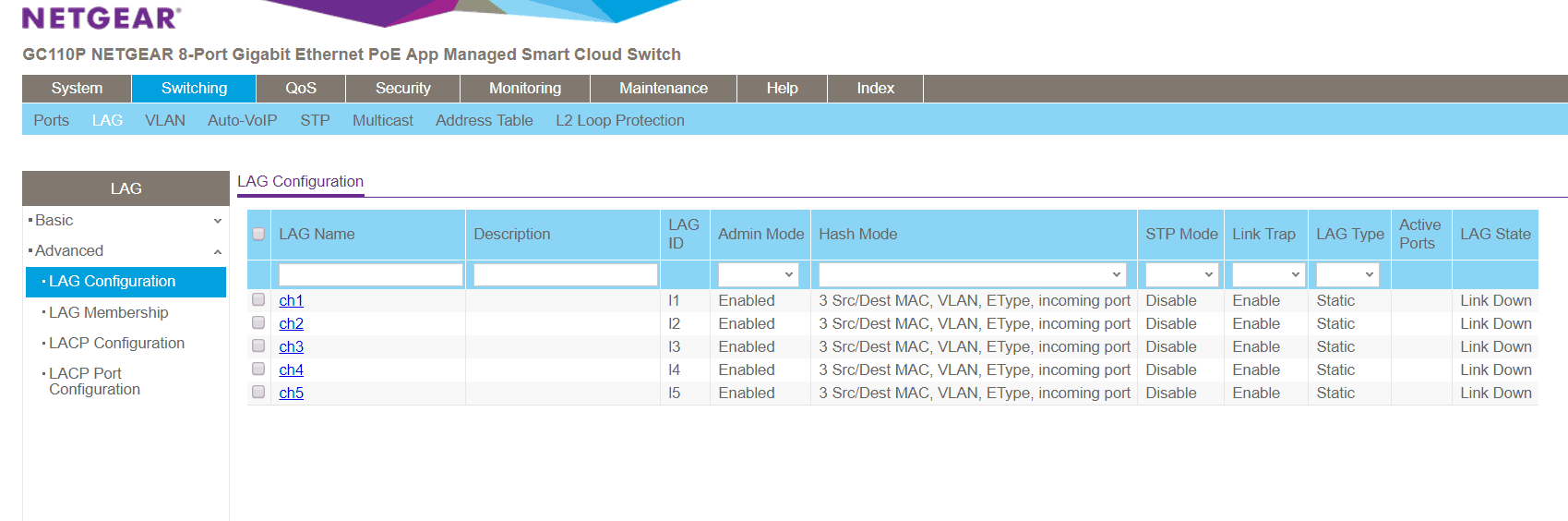
Task: Open the Link Trap dropdown
Action: tap(1267, 274)
